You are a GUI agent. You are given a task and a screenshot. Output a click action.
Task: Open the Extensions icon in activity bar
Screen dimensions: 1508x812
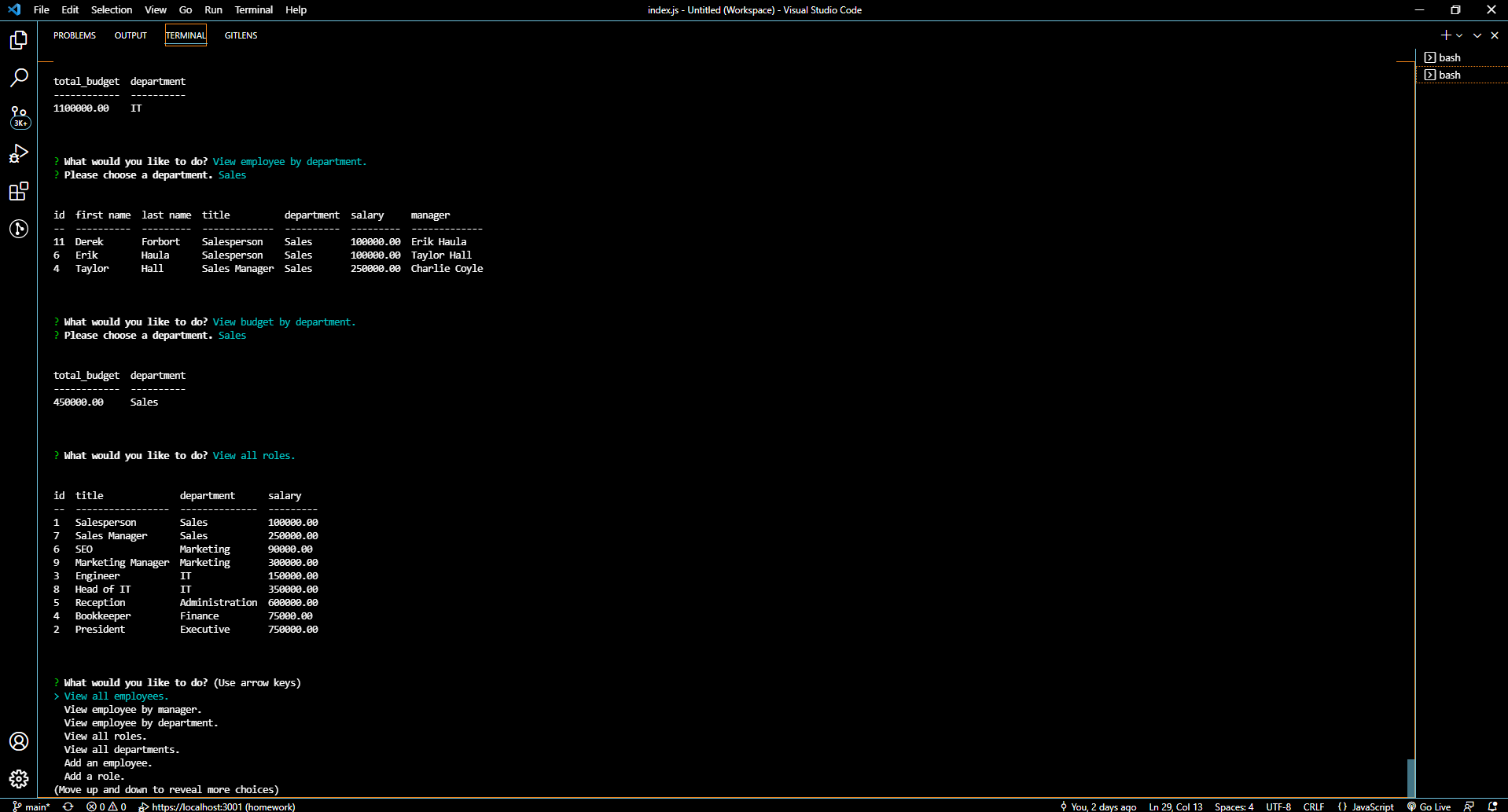pos(19,191)
